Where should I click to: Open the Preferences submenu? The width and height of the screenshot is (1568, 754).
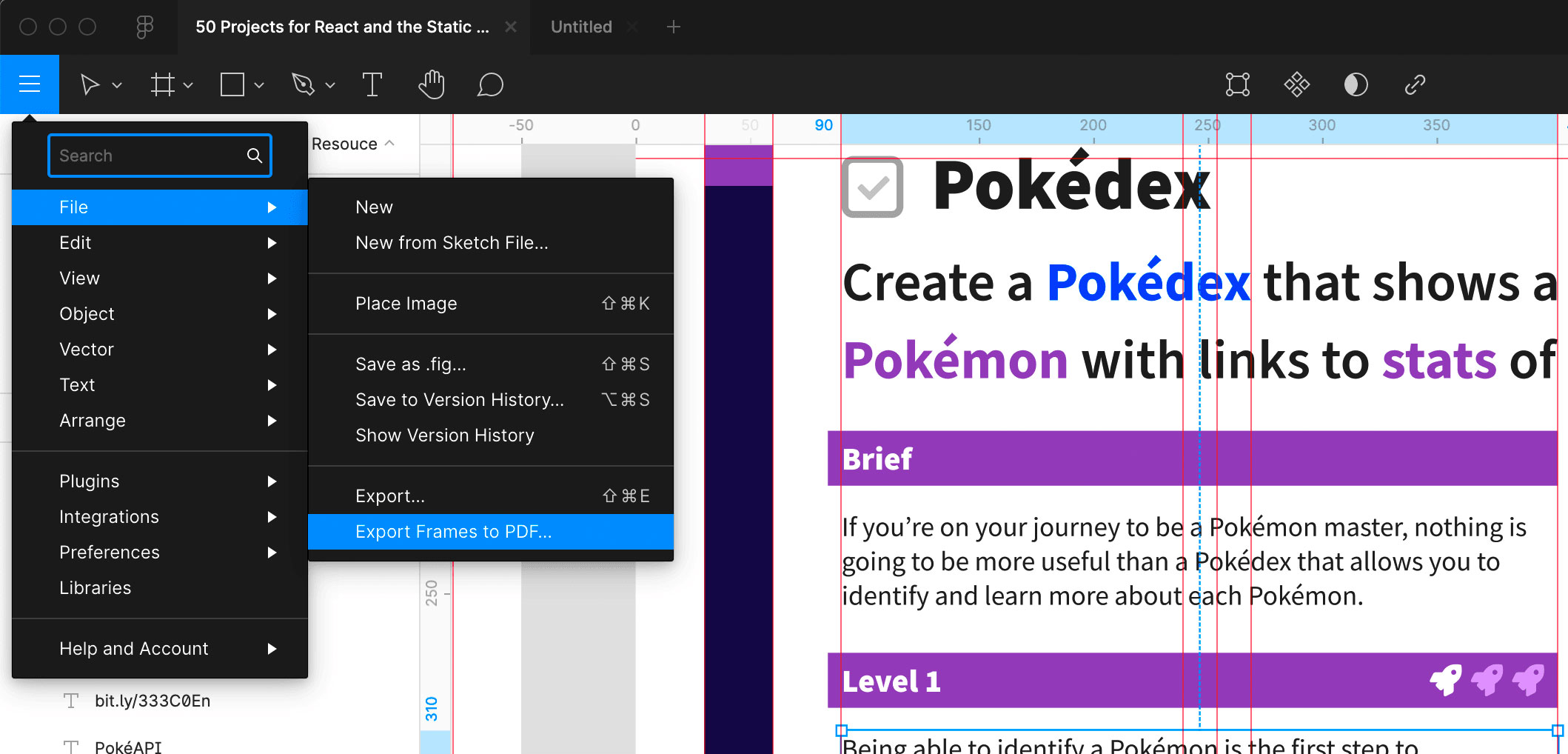point(160,553)
